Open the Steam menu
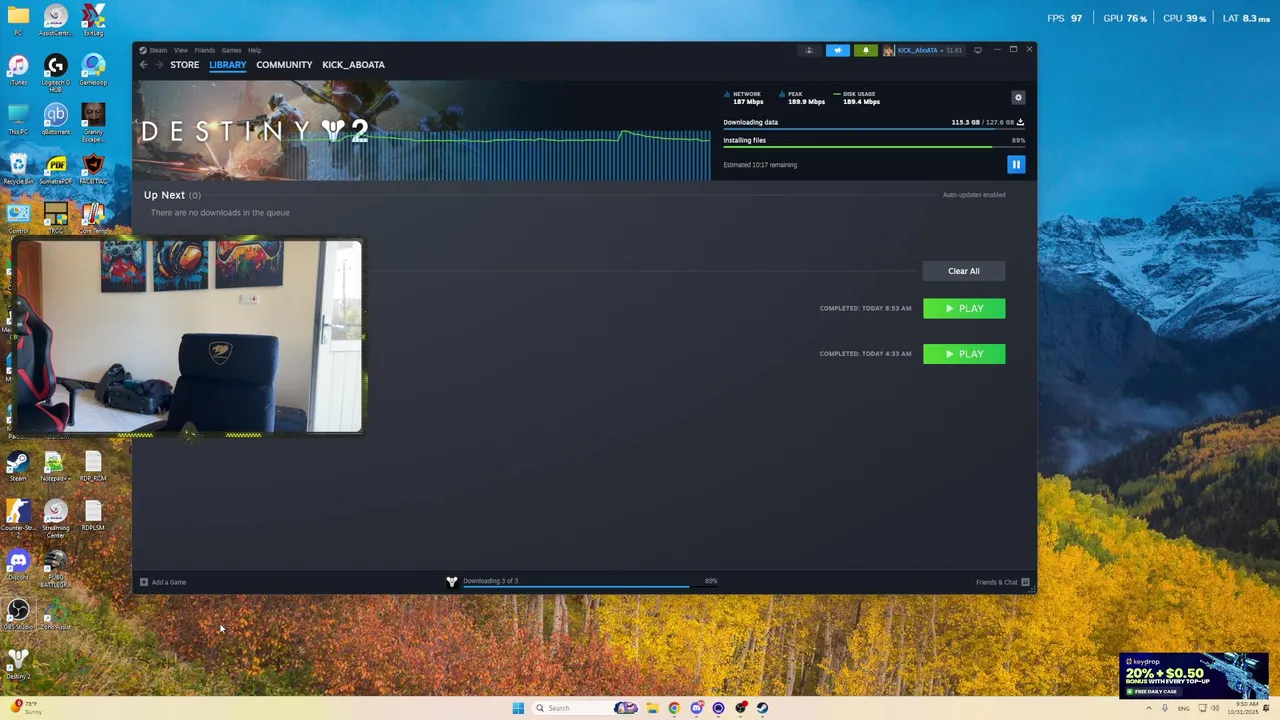The width and height of the screenshot is (1280, 720). [x=158, y=50]
